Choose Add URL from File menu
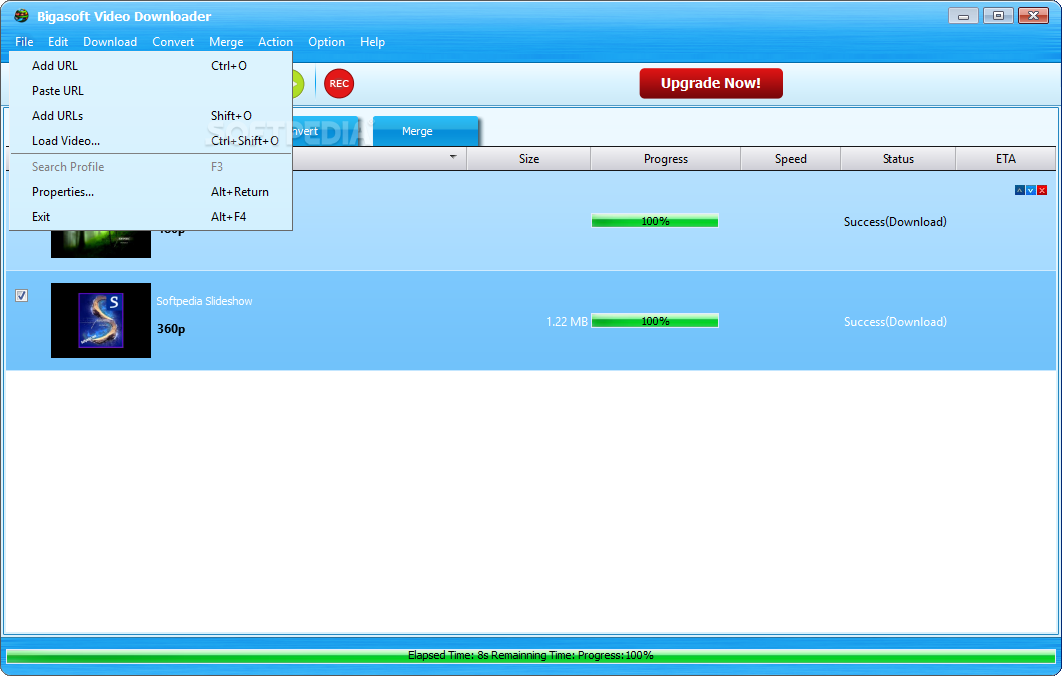 (150, 66)
